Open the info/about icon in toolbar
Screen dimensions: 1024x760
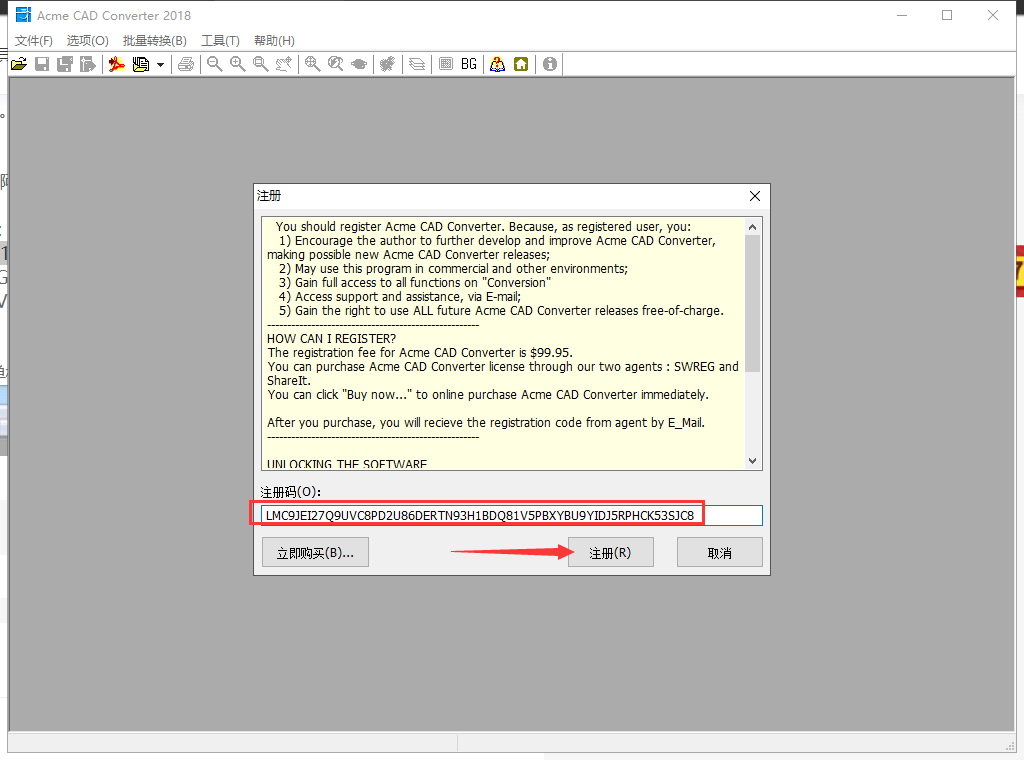point(550,64)
